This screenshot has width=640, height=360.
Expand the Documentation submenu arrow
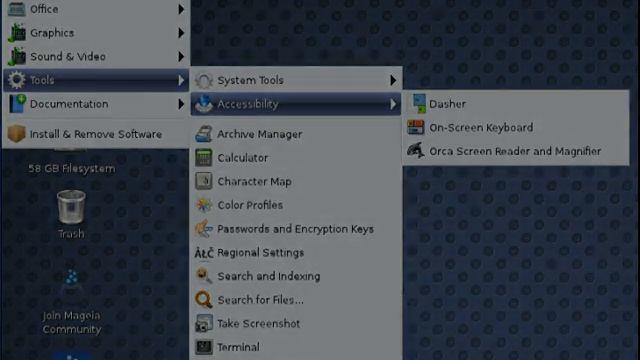pyautogui.click(x=181, y=104)
